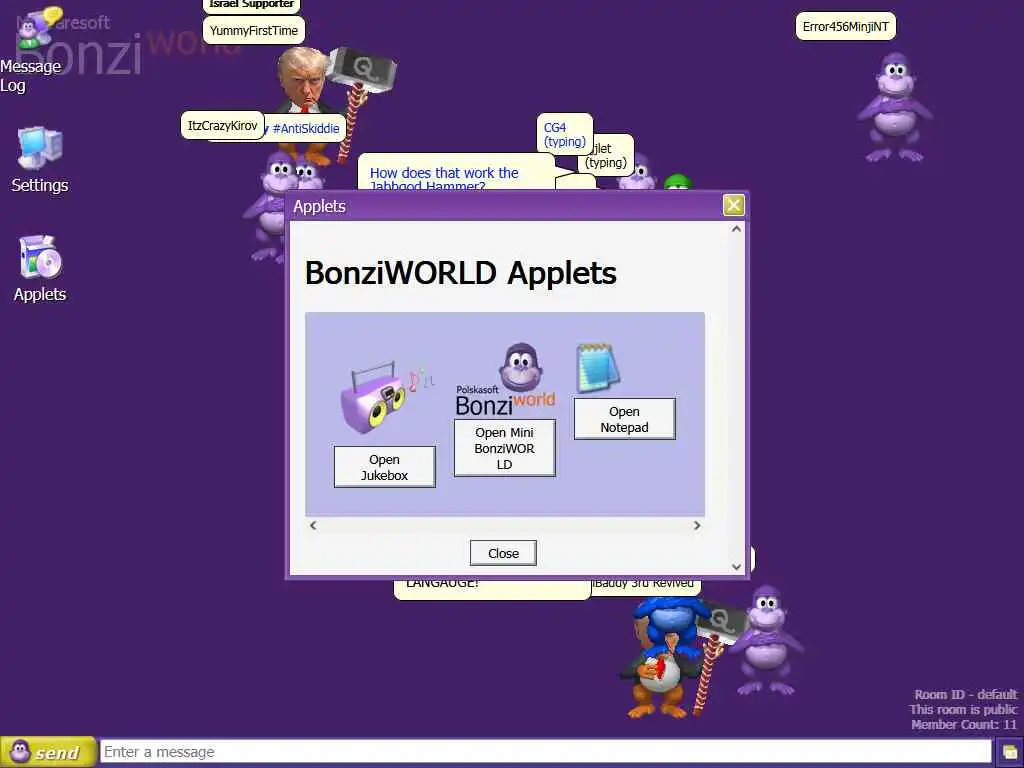Click the Jabbgod Hammer question speech bubble

[x=456, y=173]
